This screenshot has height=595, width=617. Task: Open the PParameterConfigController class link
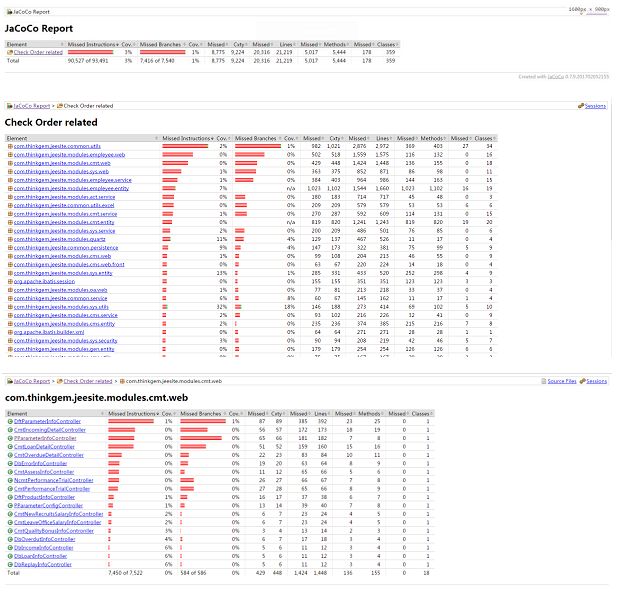(x=48, y=506)
